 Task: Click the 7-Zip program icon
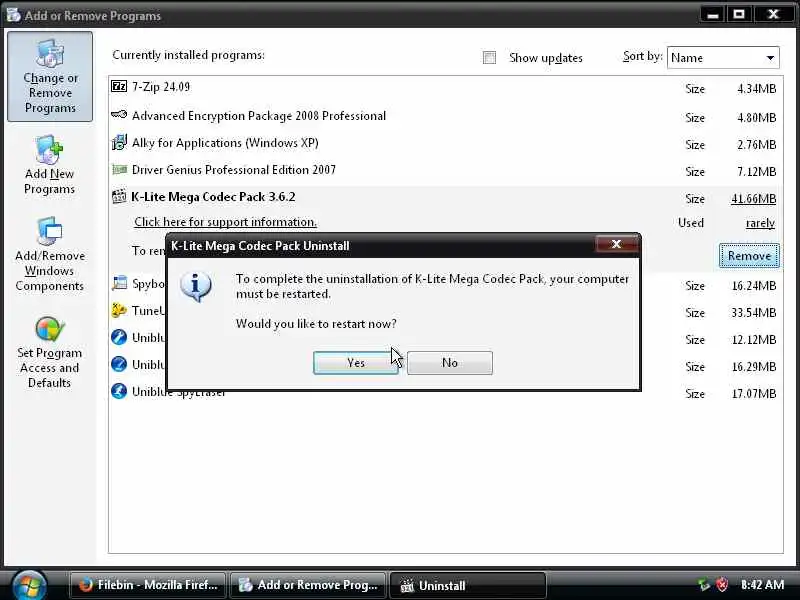(x=119, y=86)
